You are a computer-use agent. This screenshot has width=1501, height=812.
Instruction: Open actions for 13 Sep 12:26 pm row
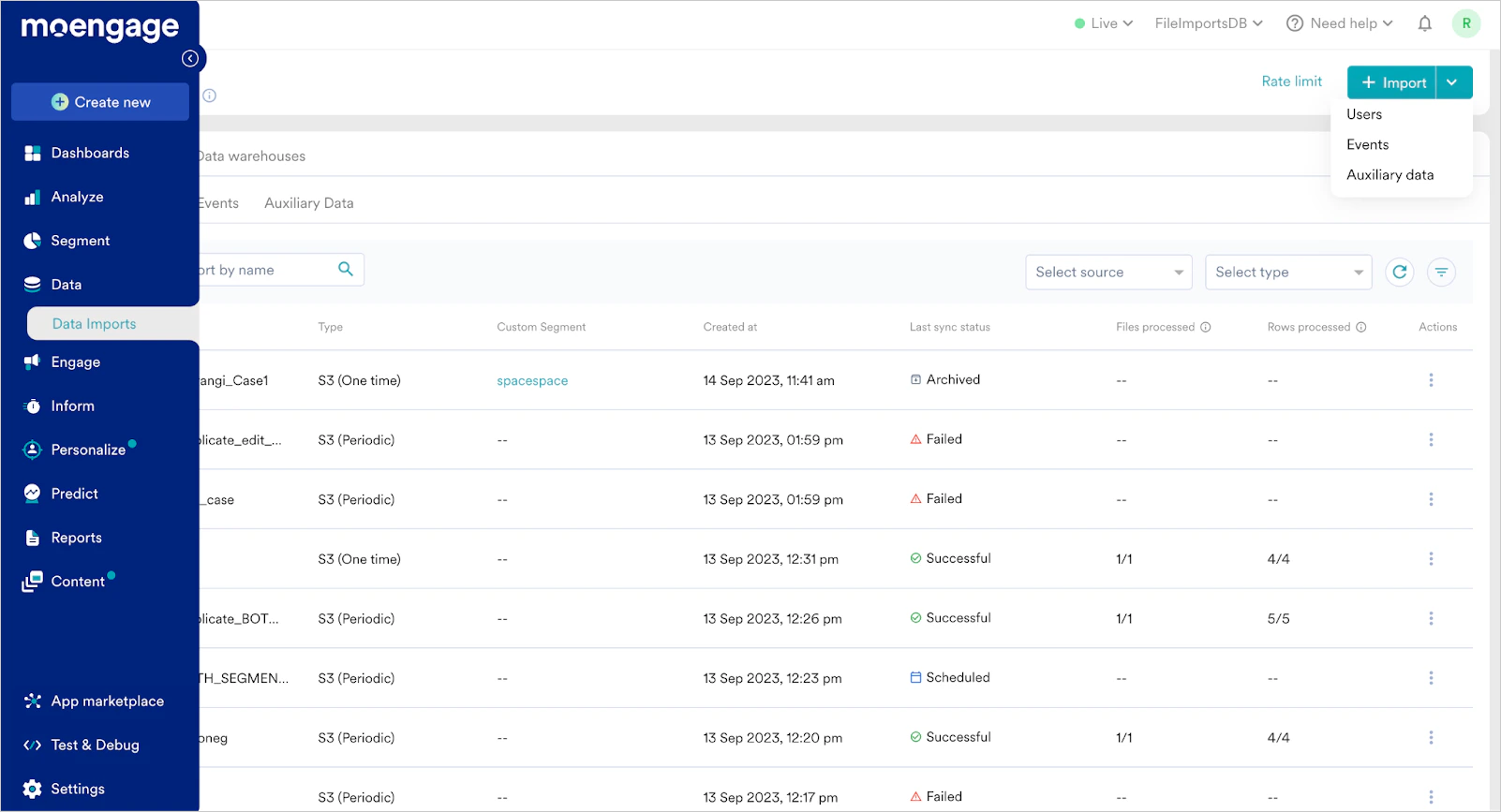coord(1431,619)
